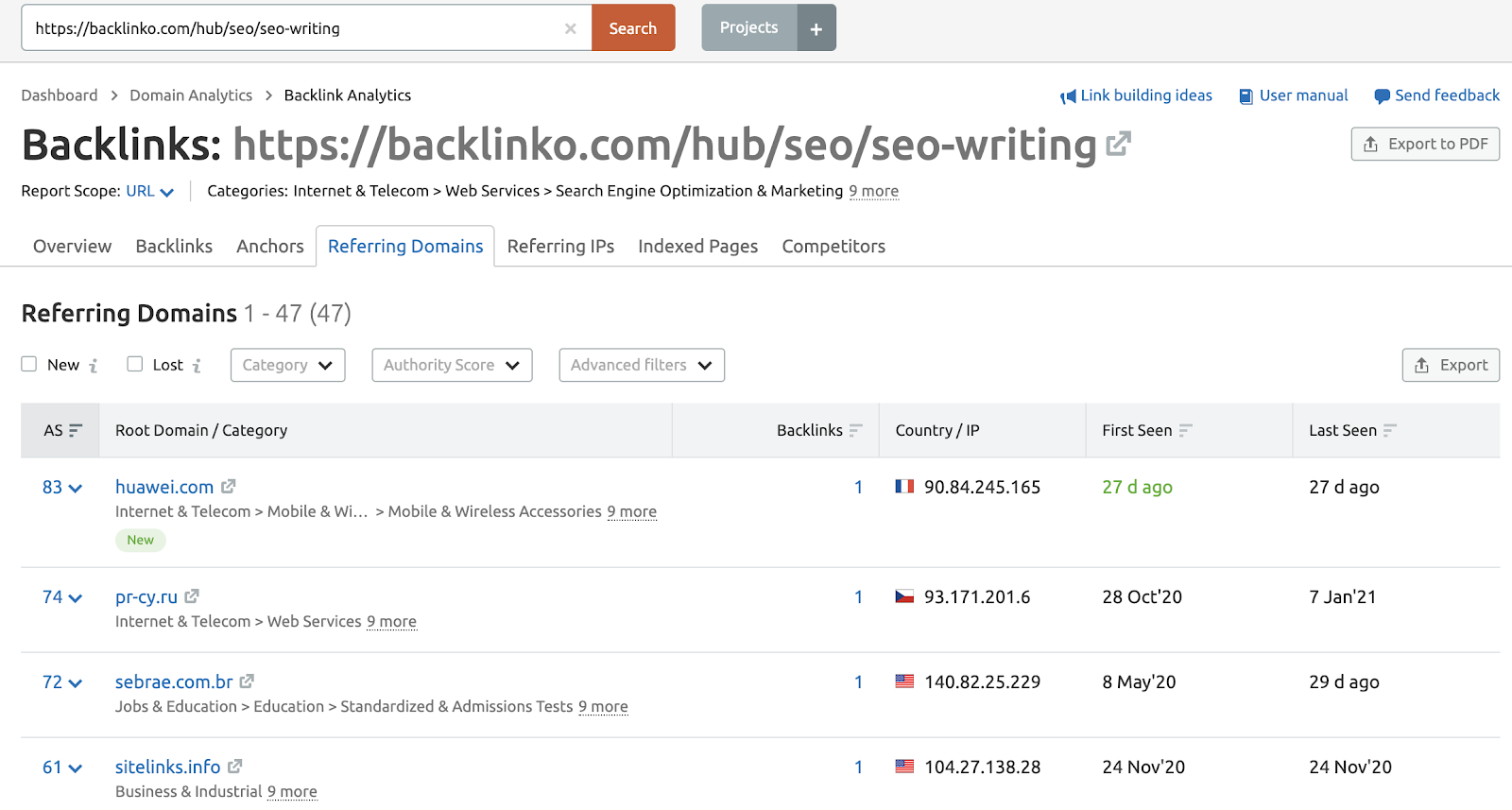
Task: Open the Category filter dropdown
Action: click(x=287, y=365)
